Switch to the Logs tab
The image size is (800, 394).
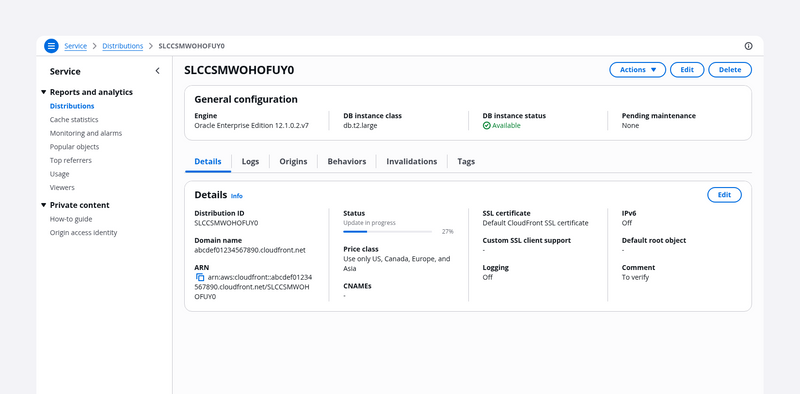pos(250,161)
